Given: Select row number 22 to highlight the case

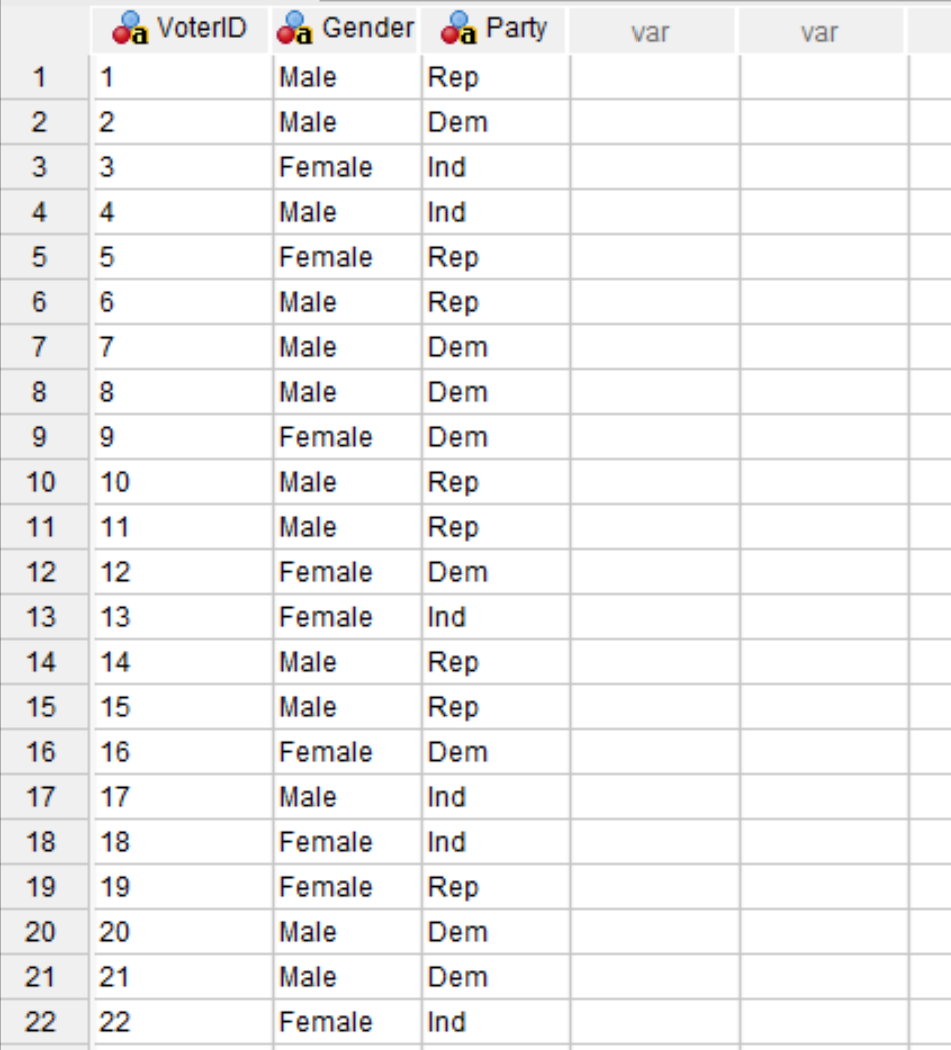Looking at the screenshot, I should (x=45, y=1022).
